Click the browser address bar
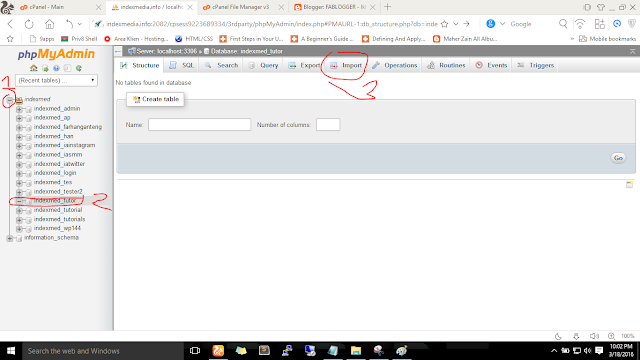This screenshot has width=640, height=360. click(271, 24)
